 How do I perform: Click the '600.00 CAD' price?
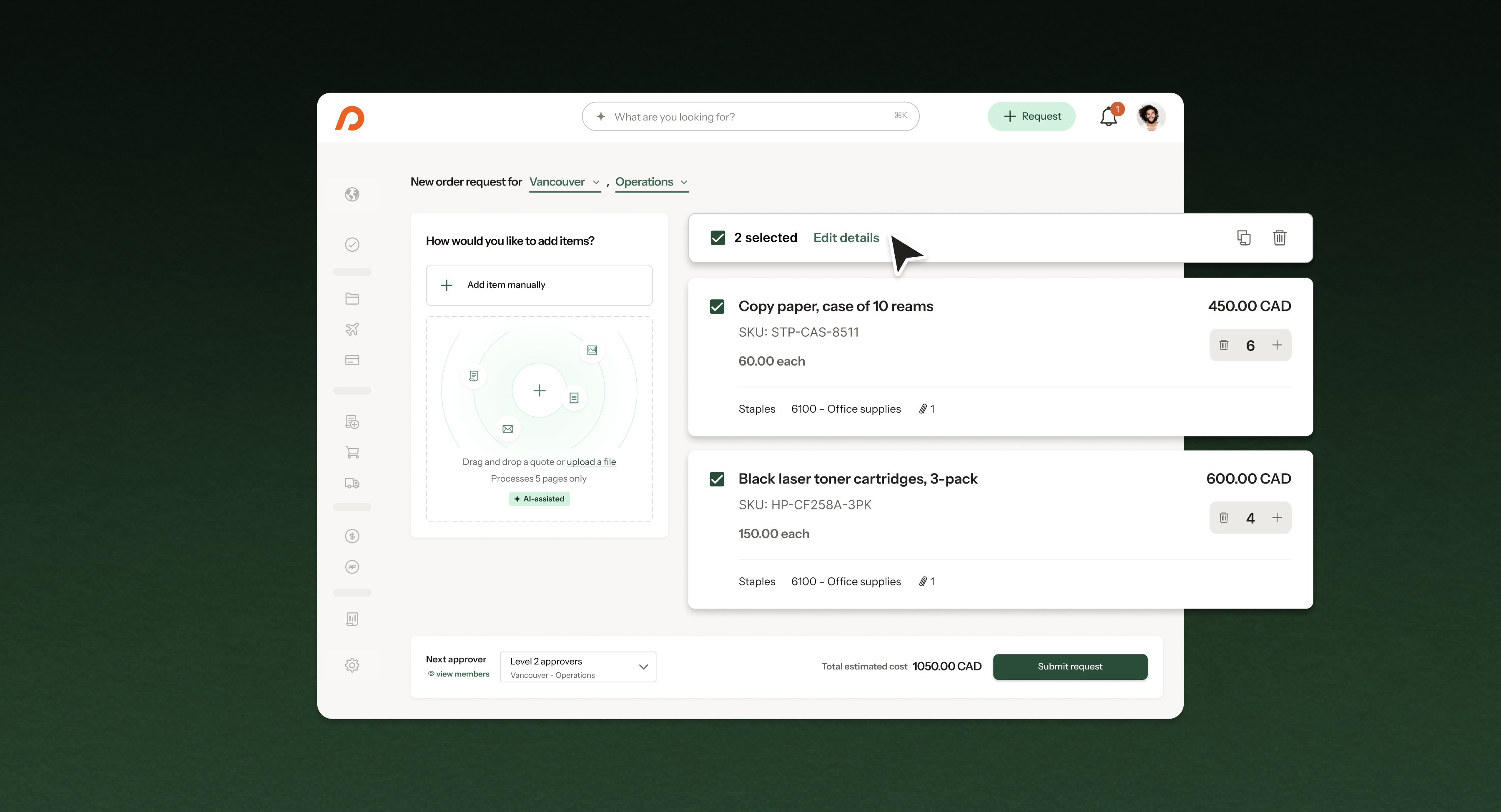1248,478
